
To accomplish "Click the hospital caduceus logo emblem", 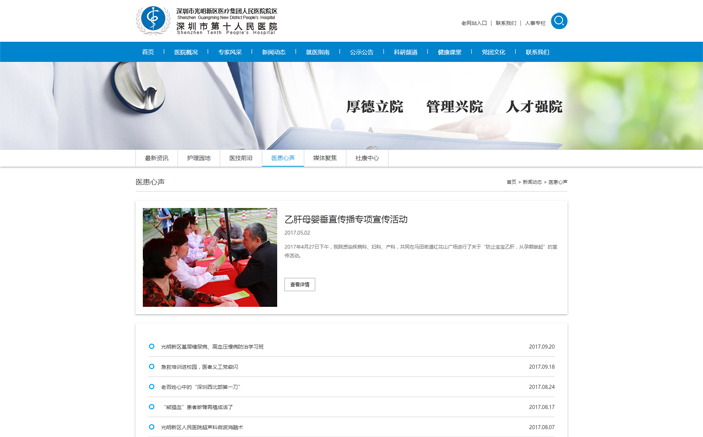I will coord(153,20).
